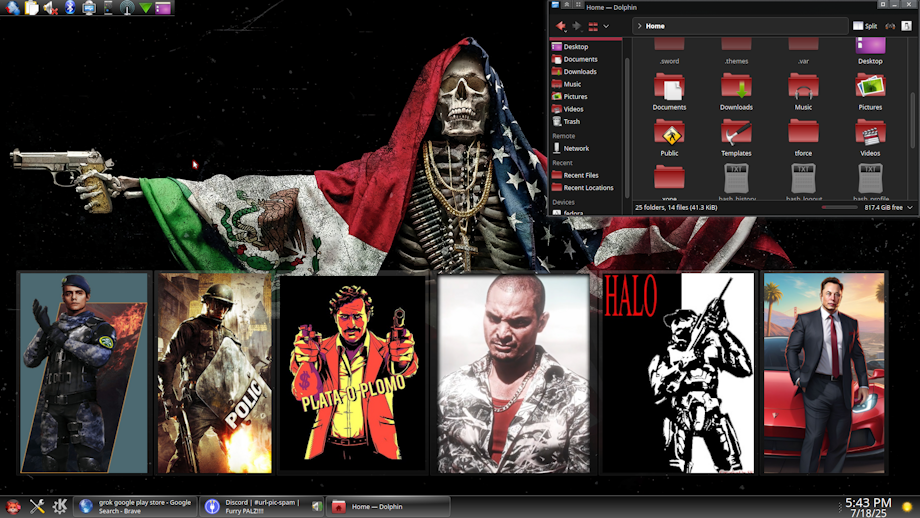Open the Public folder
Screen dimensions: 920x518
point(669,137)
